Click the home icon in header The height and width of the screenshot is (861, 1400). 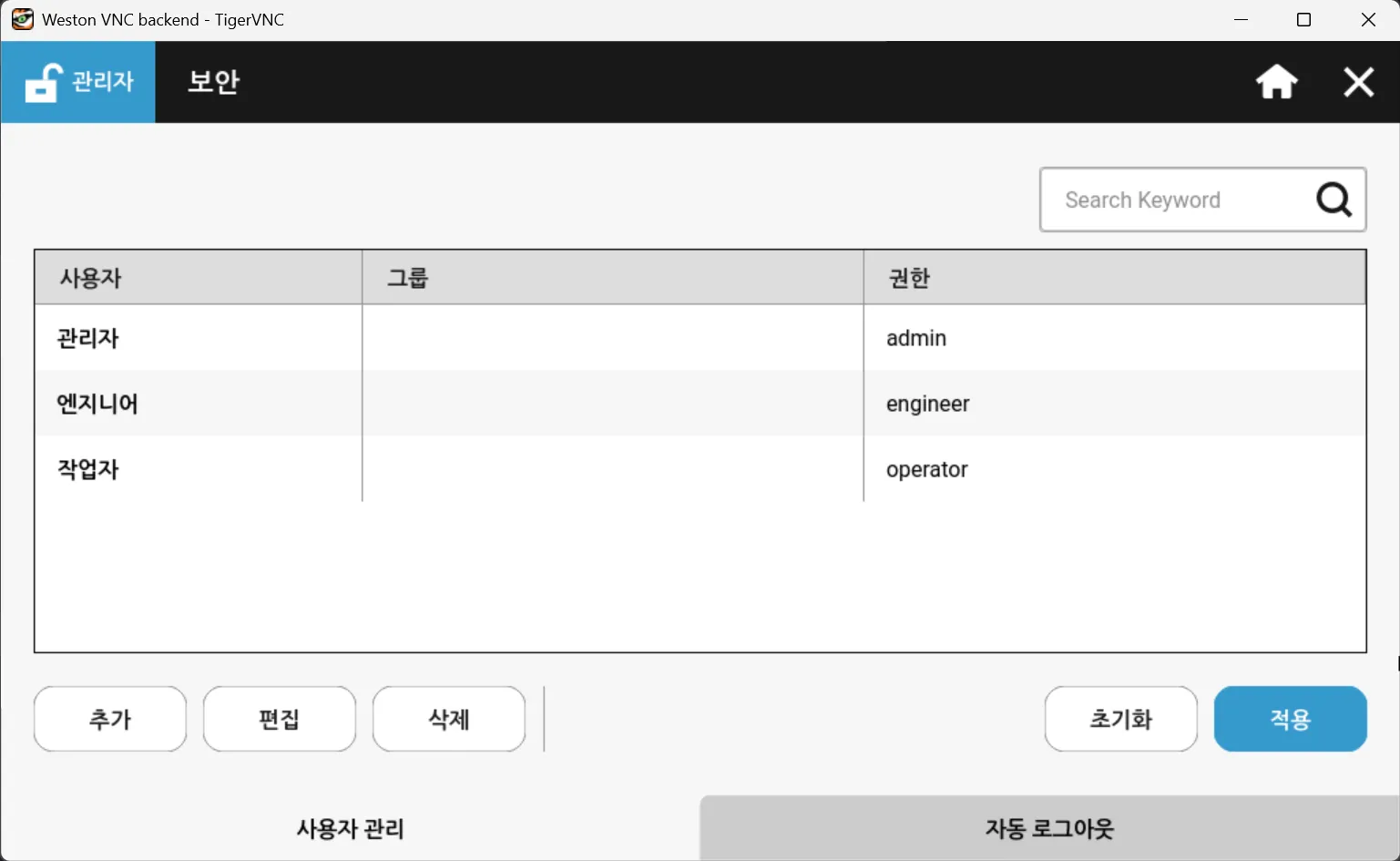pos(1276,82)
